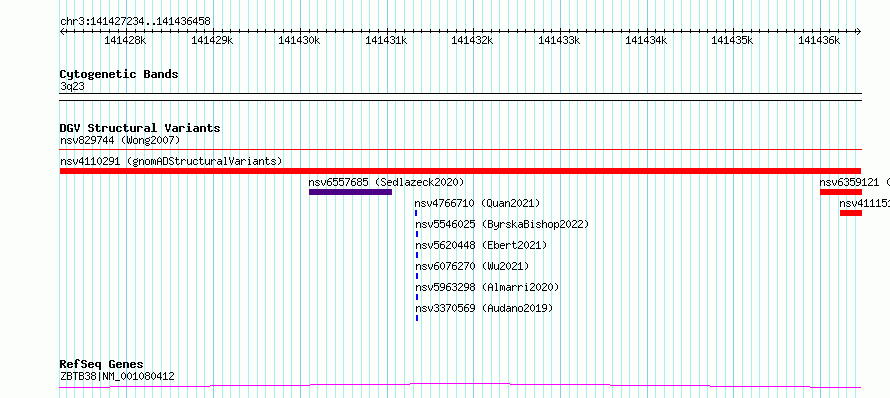Click the blue nsv5546025 (ByrskaBishop2022) marker
The width and height of the screenshot is (890, 398).
click(417, 234)
